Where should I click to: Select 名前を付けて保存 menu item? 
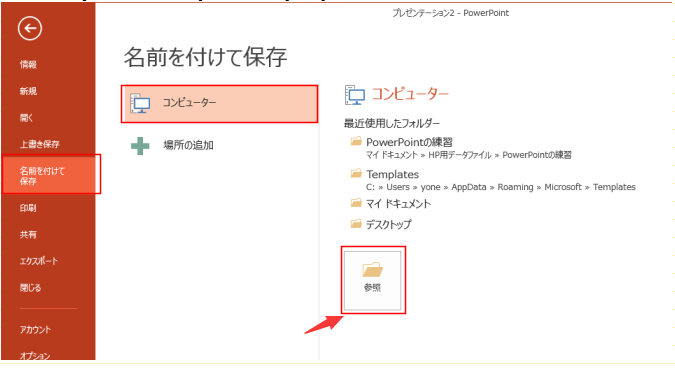click(x=49, y=176)
